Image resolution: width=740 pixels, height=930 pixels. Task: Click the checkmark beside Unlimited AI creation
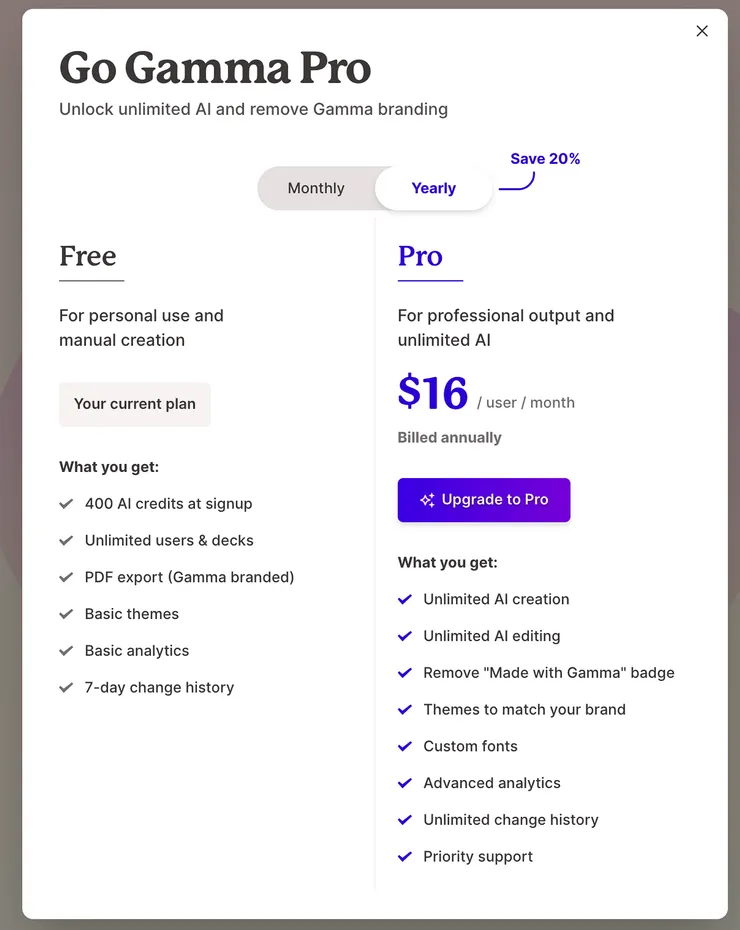(x=405, y=599)
